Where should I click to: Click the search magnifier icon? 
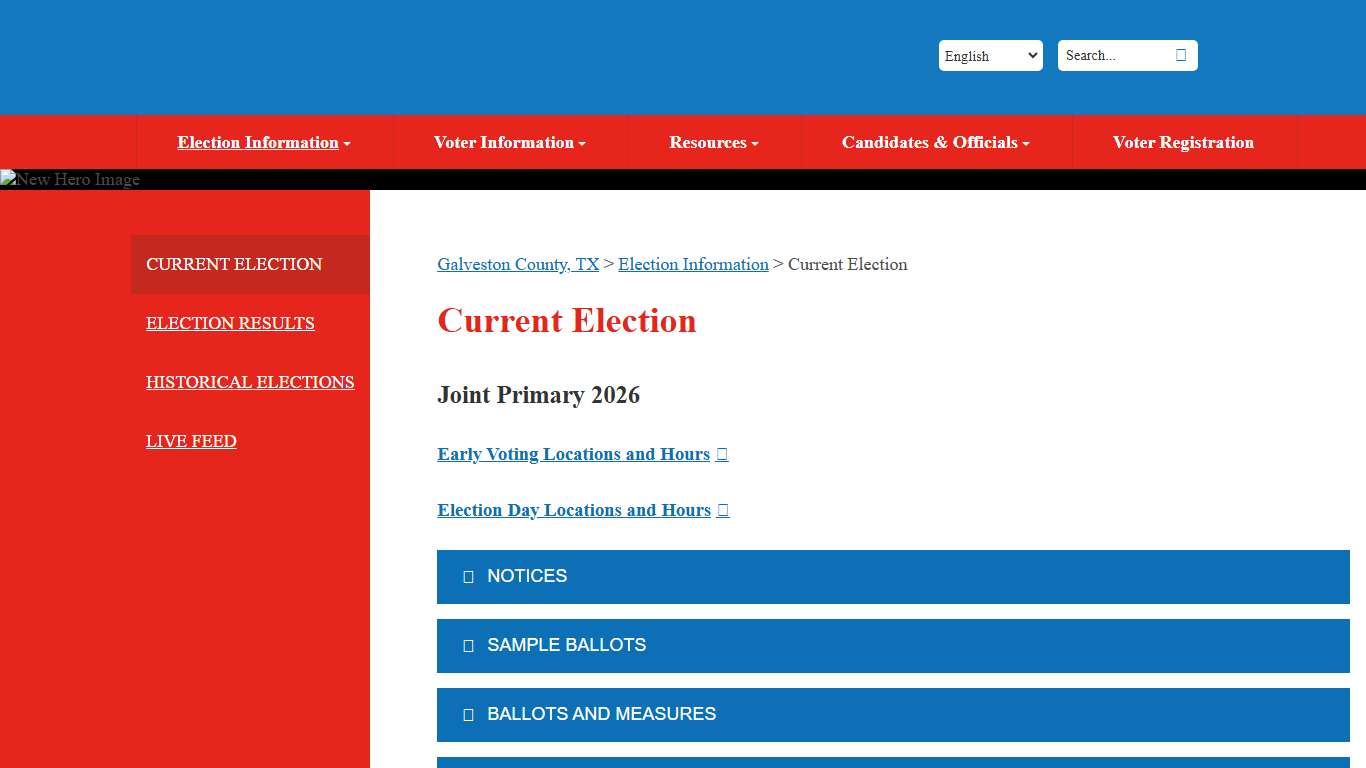(1180, 55)
